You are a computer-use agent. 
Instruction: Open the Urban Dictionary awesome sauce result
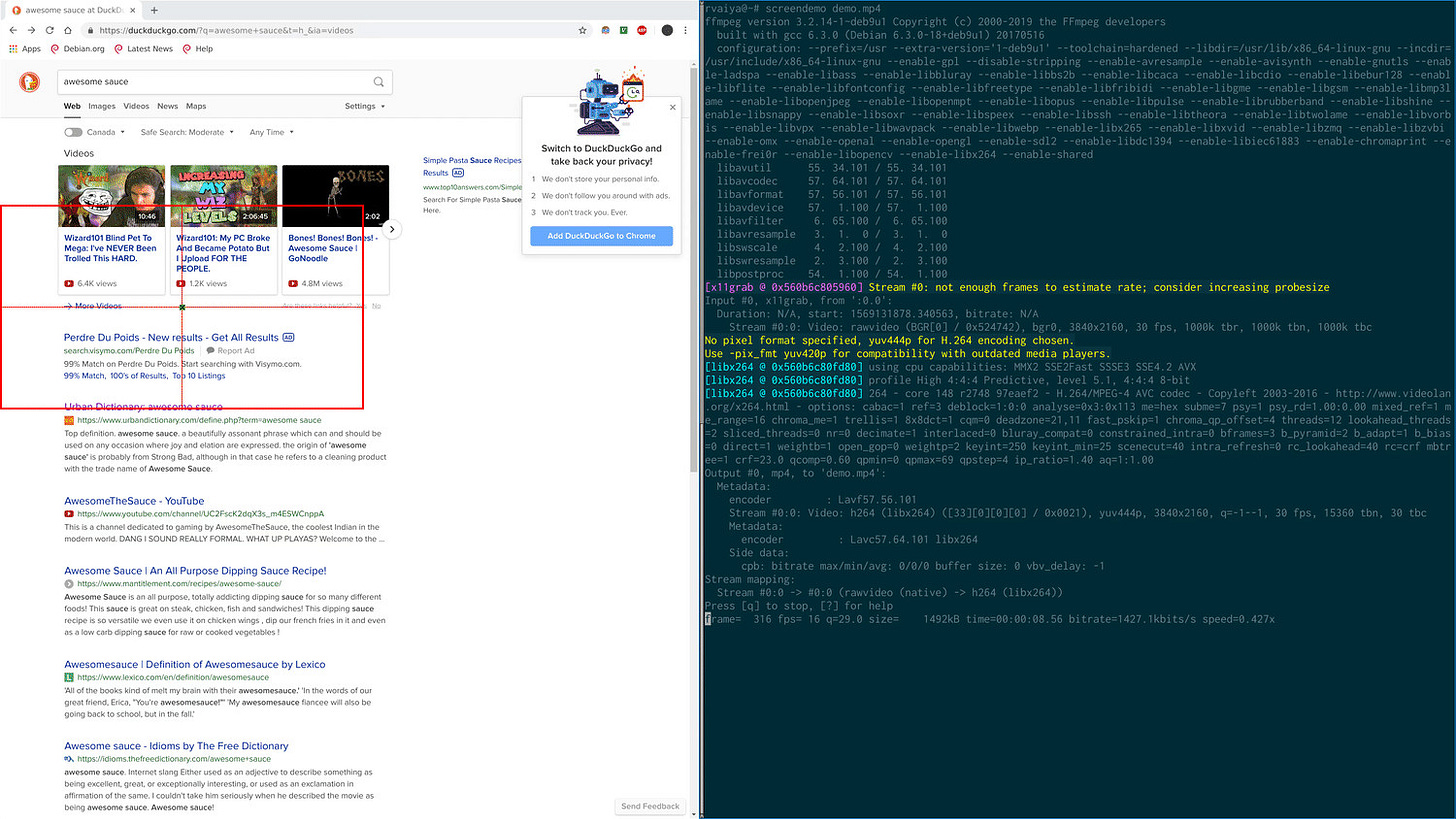(143, 407)
